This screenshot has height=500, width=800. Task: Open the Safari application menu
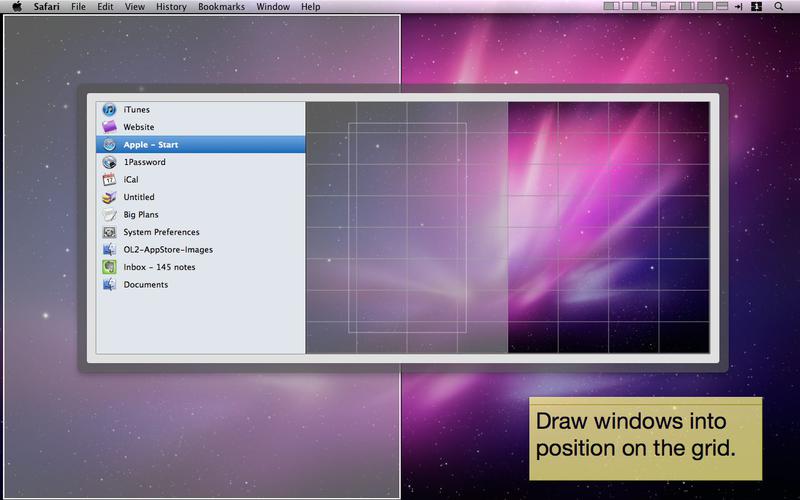pos(47,7)
